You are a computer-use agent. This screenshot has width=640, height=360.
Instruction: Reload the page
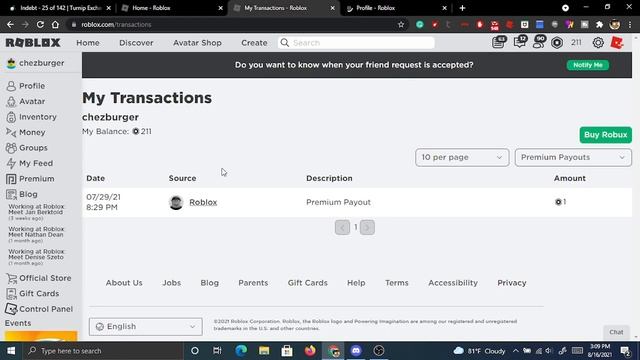40,24
